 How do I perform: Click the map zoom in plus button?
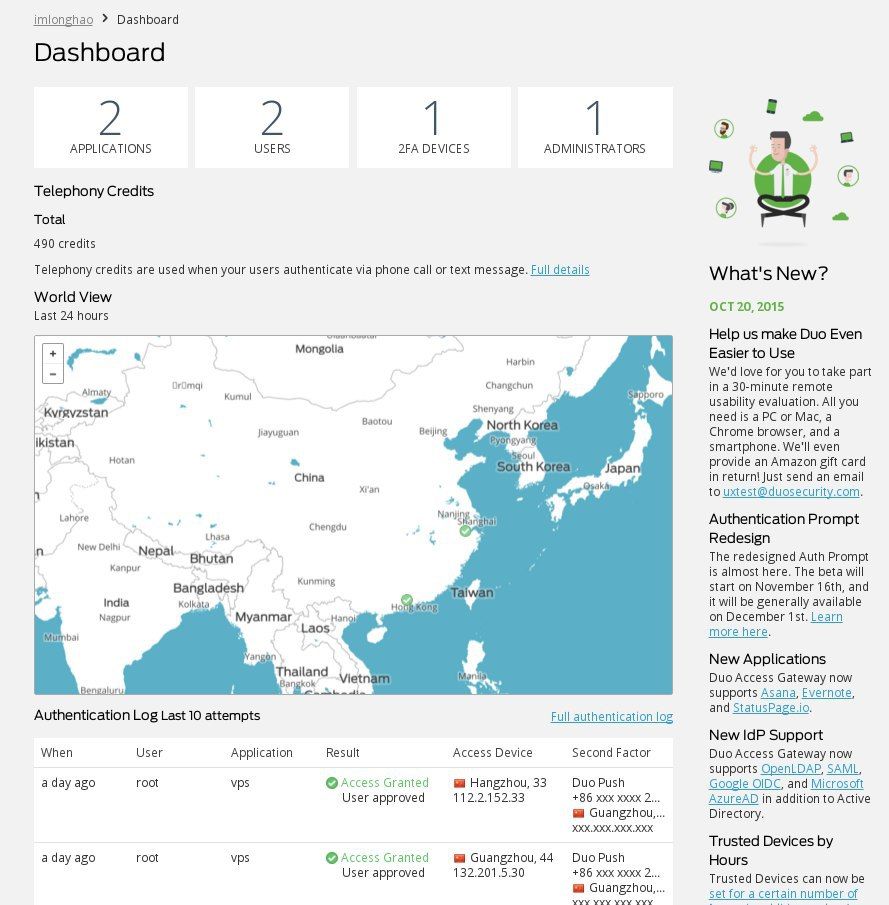(53, 354)
